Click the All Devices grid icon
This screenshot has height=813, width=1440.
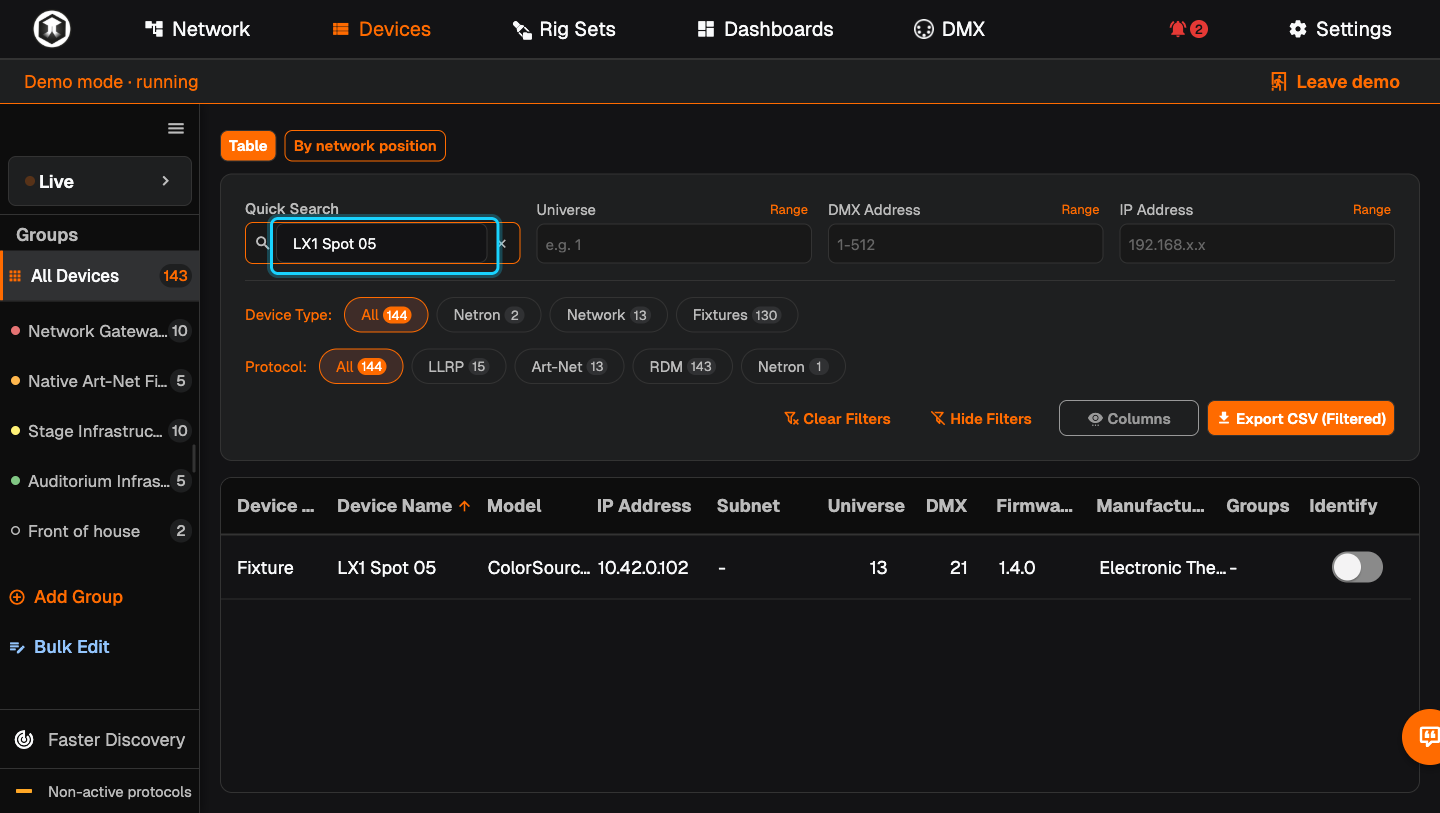pyautogui.click(x=15, y=276)
